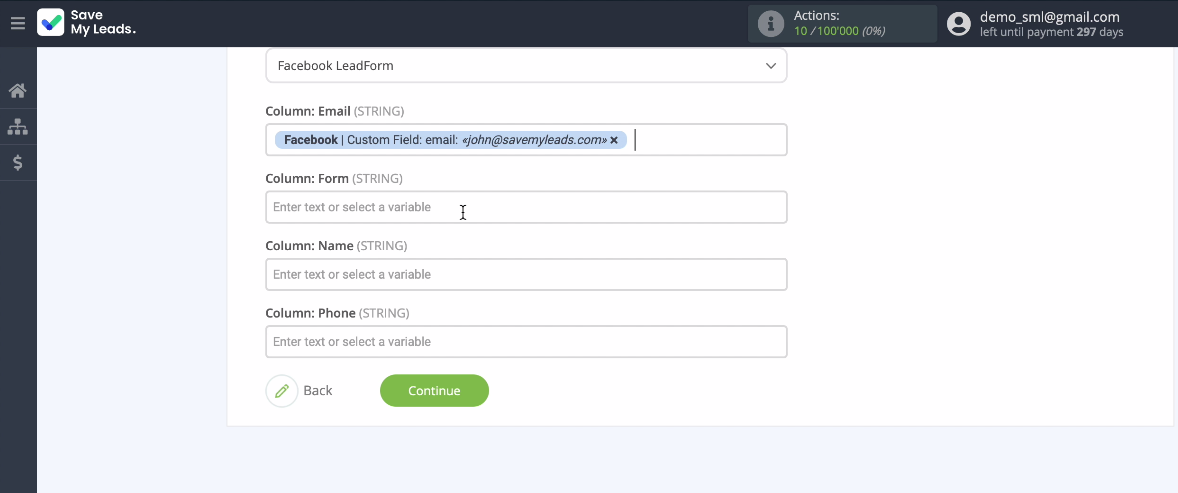Expand the Facebook LeadForm dropdown

526,65
